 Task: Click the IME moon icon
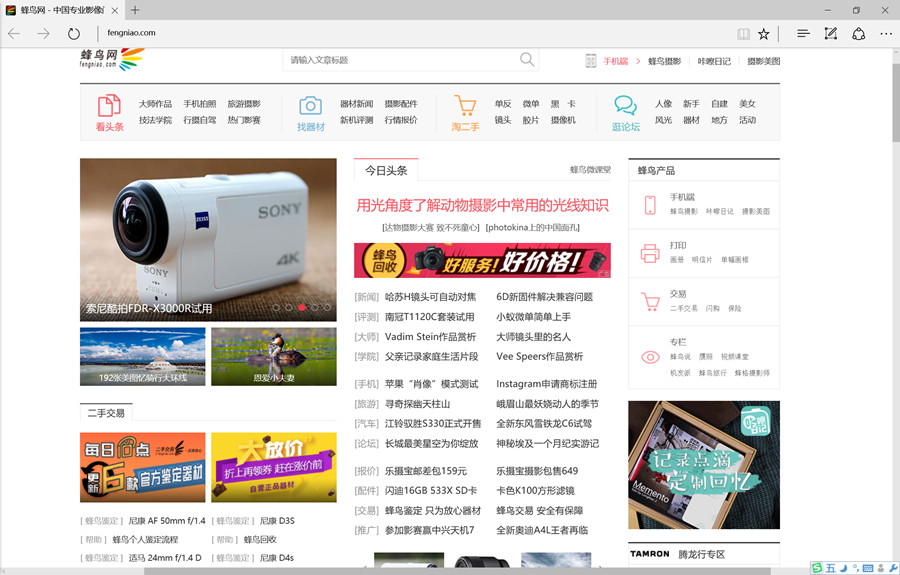(x=843, y=568)
